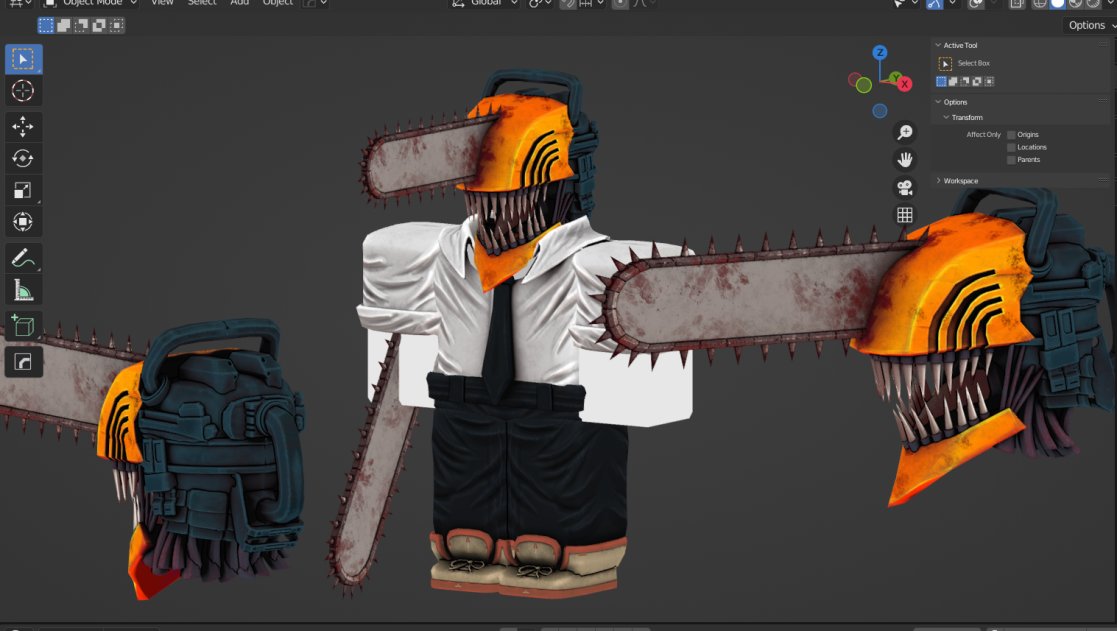The height and width of the screenshot is (631, 1117).
Task: Toggle Invert mode in Active Tool panel
Action: [x=977, y=81]
